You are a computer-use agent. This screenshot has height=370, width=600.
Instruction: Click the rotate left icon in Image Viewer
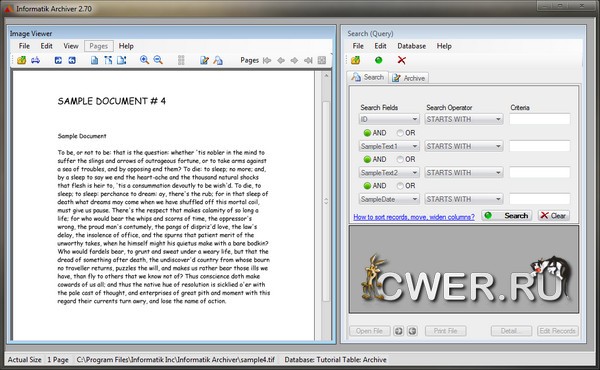tap(72, 60)
